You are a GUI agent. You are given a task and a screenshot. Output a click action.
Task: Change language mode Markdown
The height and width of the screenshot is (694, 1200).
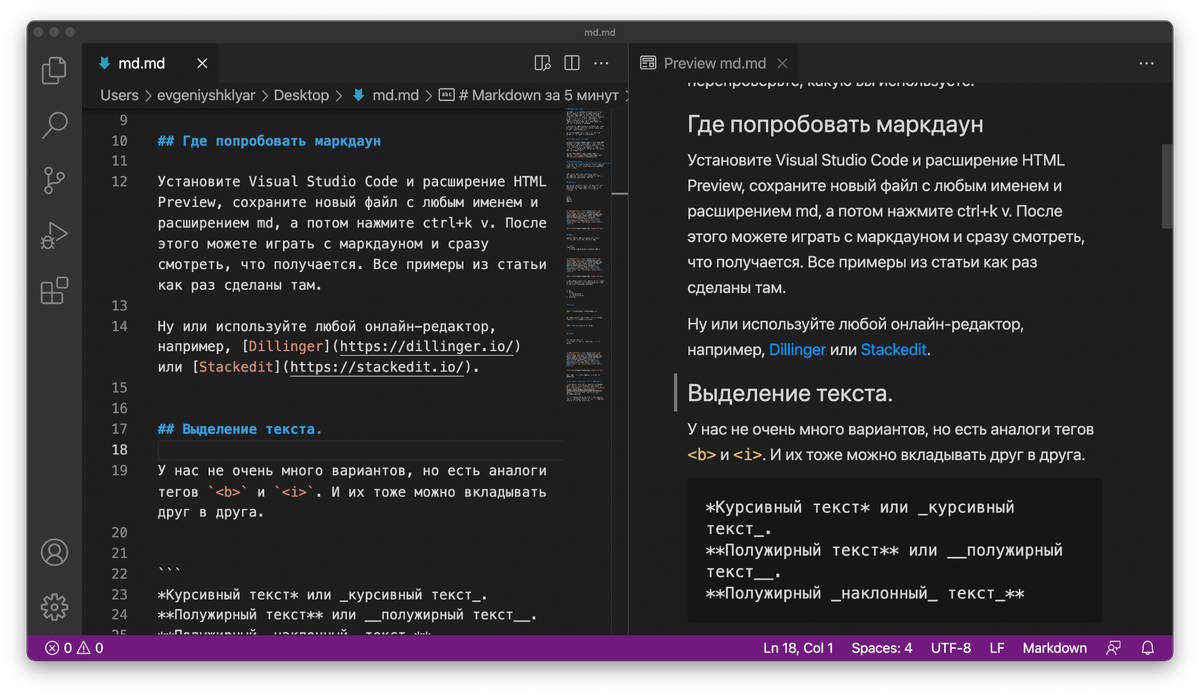pyautogui.click(x=1054, y=648)
